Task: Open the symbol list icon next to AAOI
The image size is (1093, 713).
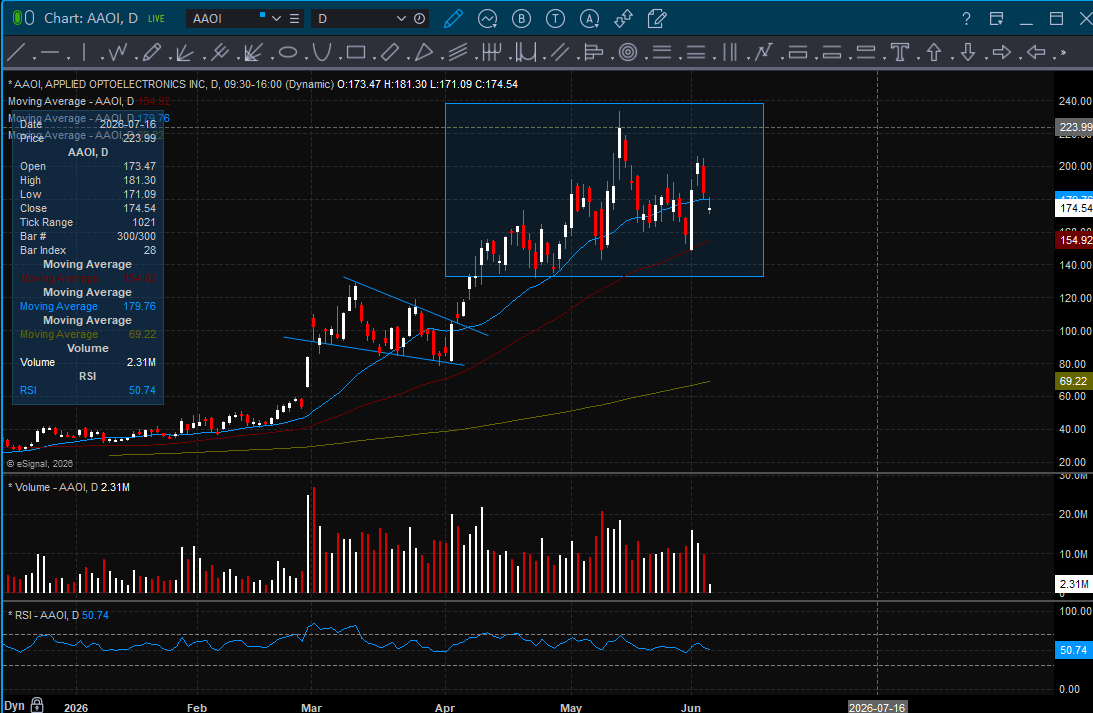Action: 295,19
